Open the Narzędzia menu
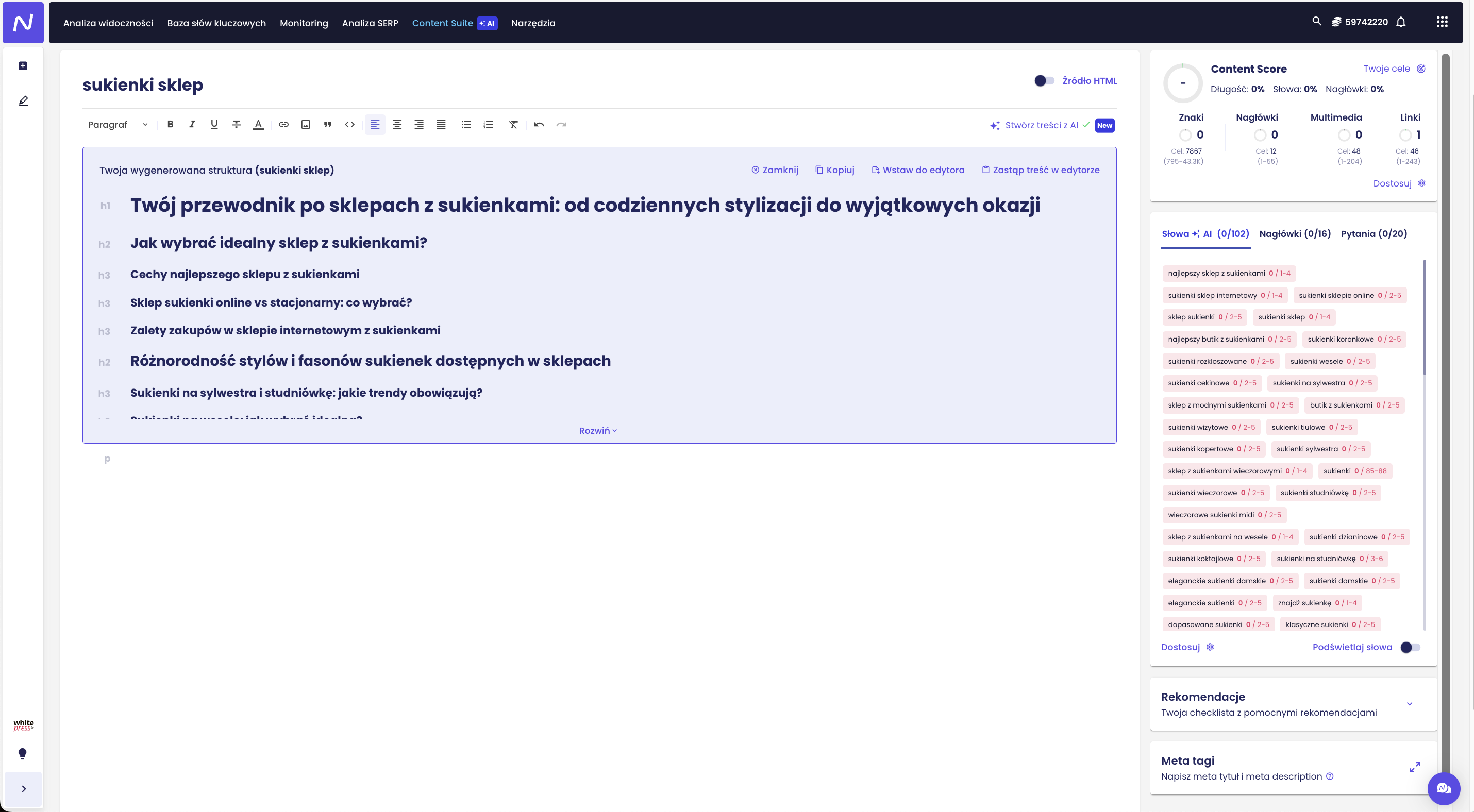1474x812 pixels. (533, 23)
